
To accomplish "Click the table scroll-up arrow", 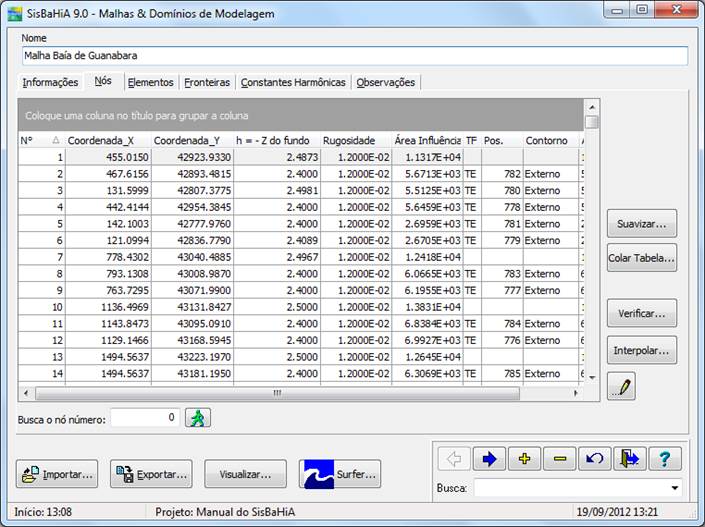I will click(x=592, y=107).
